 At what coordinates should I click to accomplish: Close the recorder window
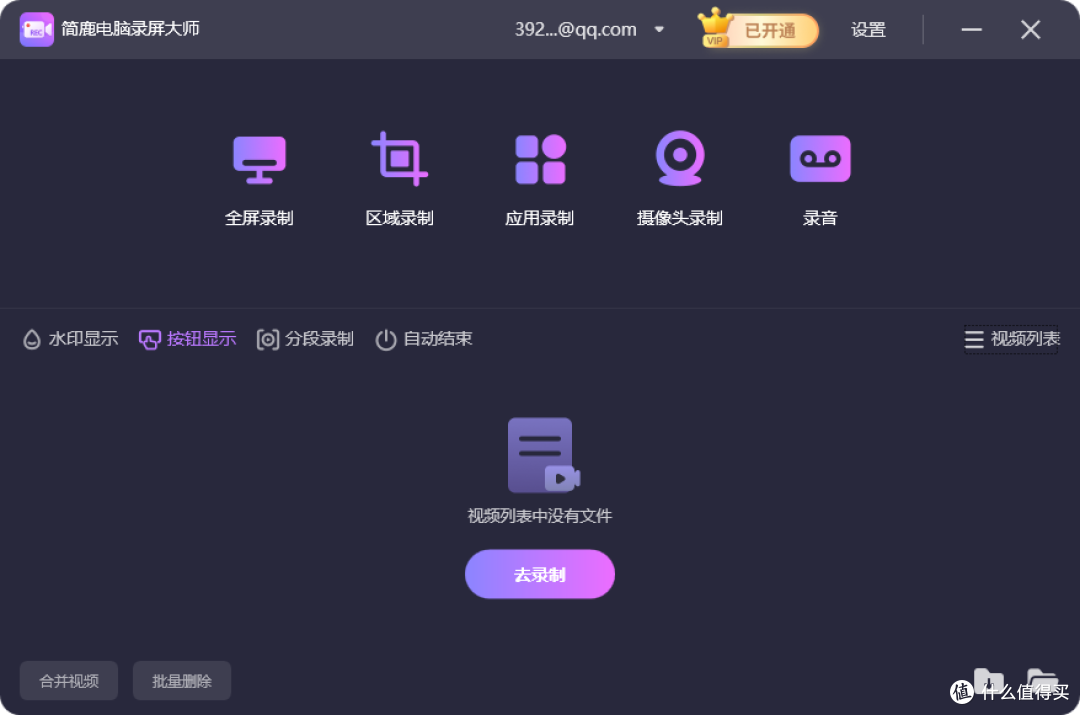tap(1030, 30)
